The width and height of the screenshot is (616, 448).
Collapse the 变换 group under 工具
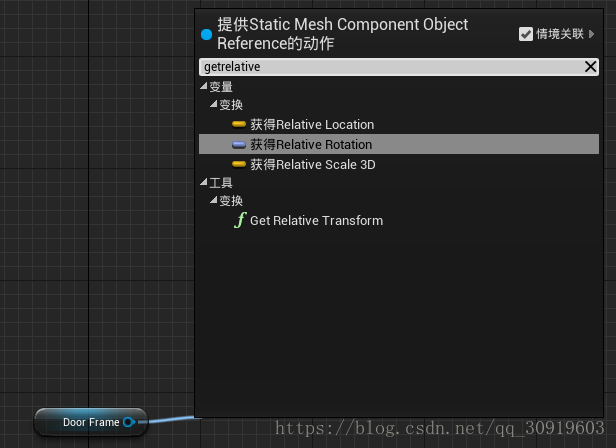213,200
